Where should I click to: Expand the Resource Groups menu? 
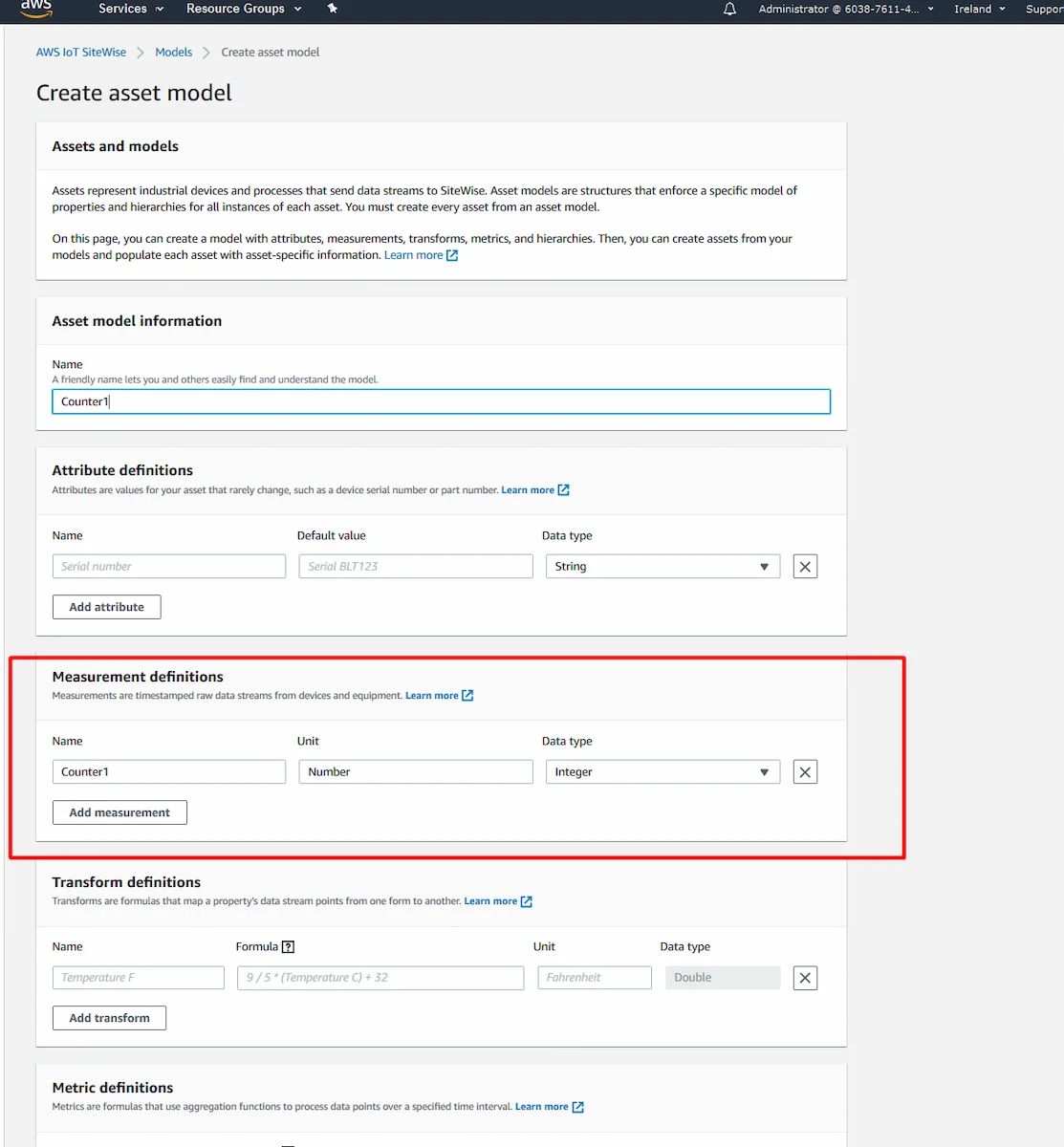244,9
